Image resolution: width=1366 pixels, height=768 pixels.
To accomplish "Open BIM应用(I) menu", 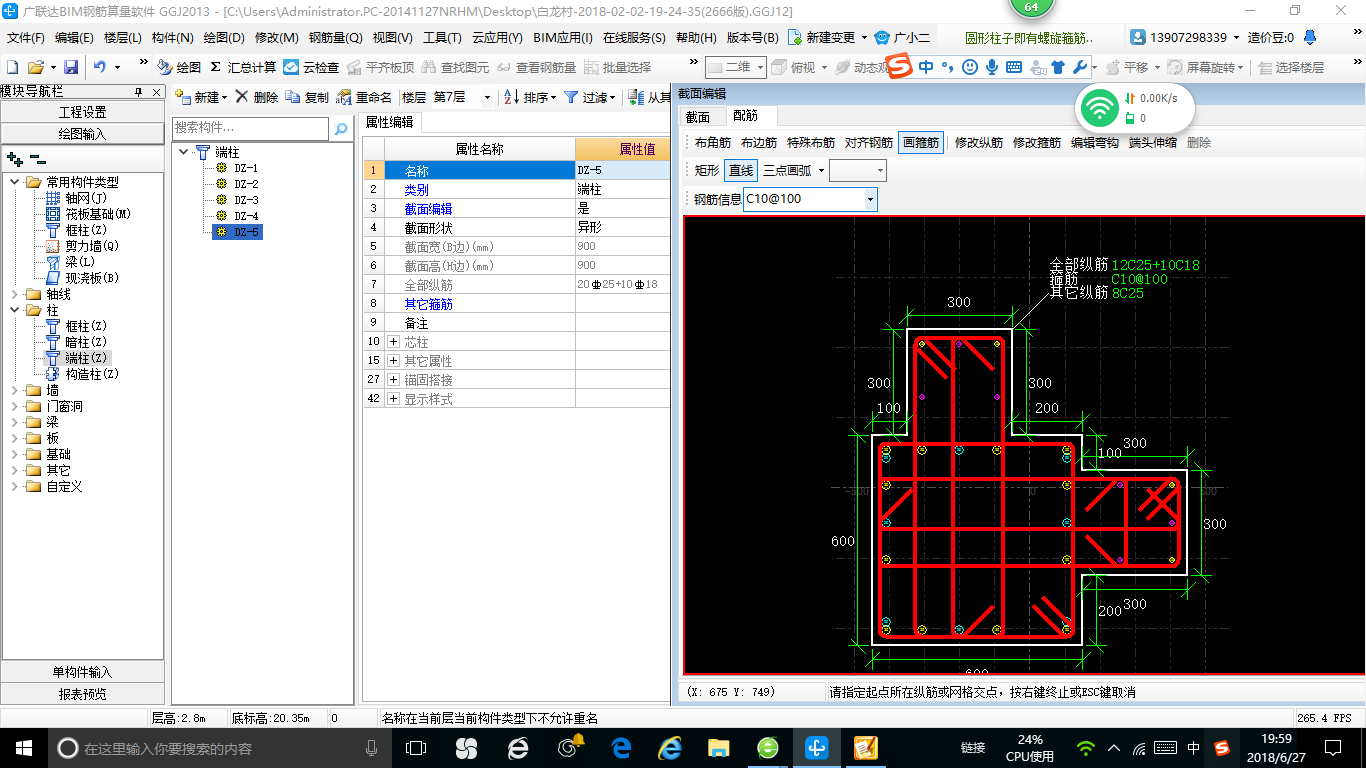I will coord(563,37).
